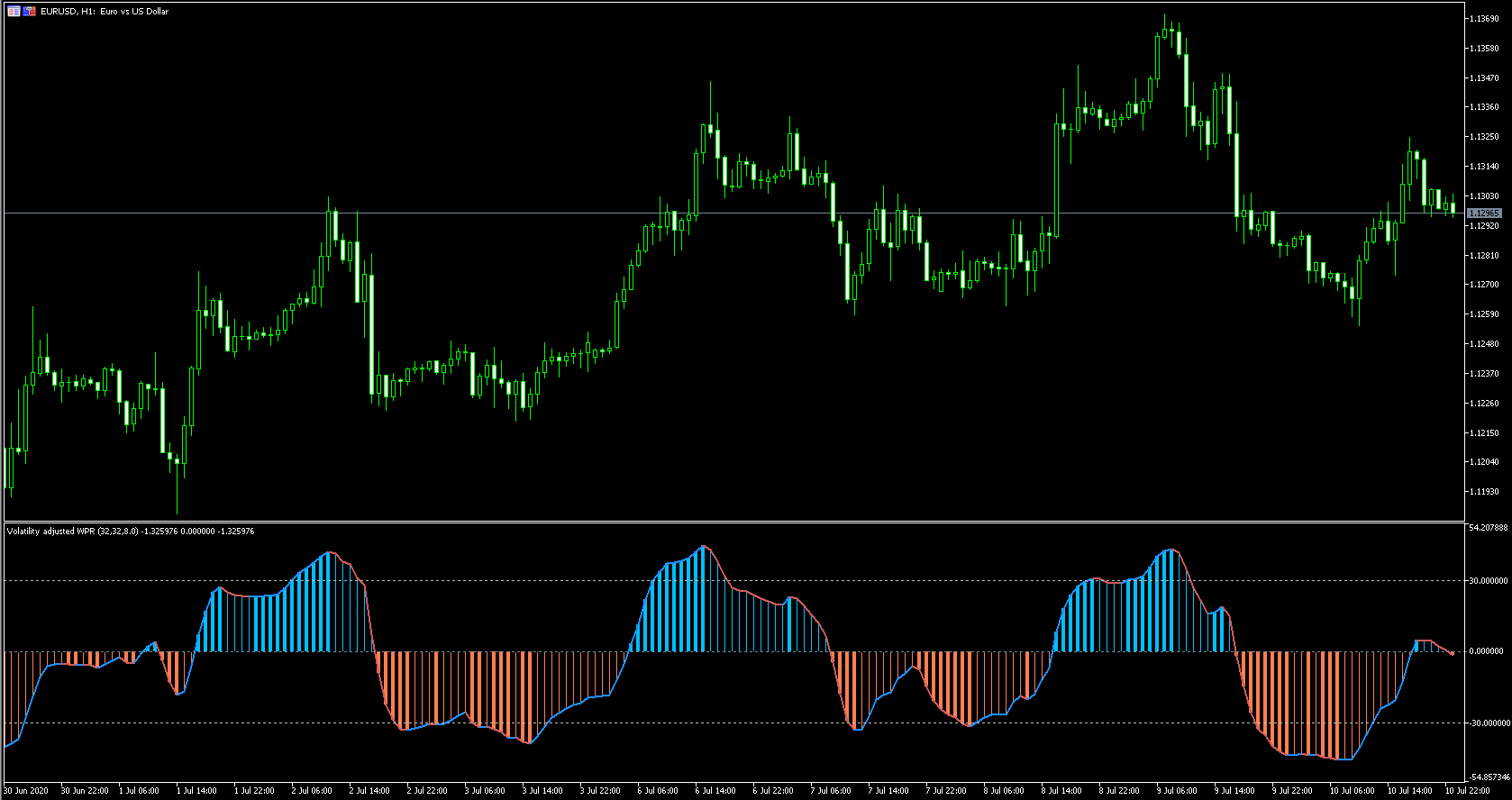
Task: Click the '10 Jul 22:00' time label
Action: [1468, 791]
